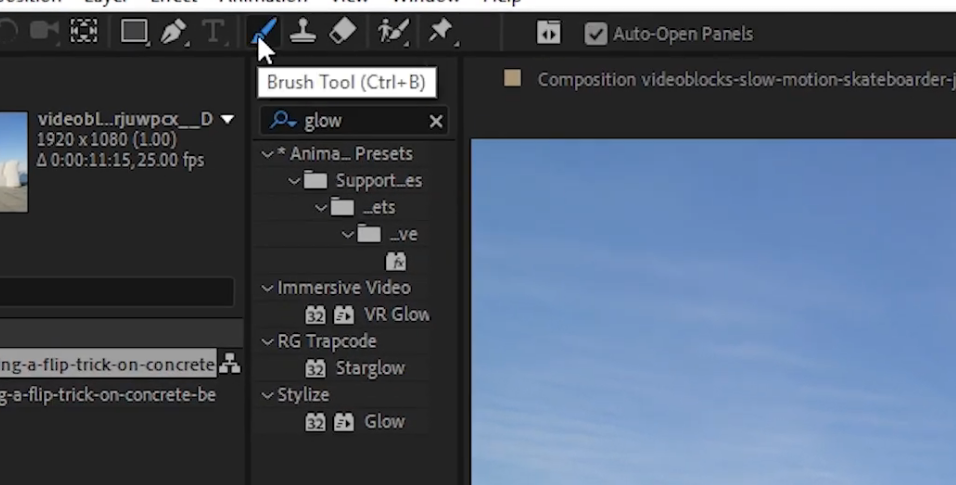Click the snapping options icon left of Auto-Open Panels
The height and width of the screenshot is (485, 956).
(549, 33)
